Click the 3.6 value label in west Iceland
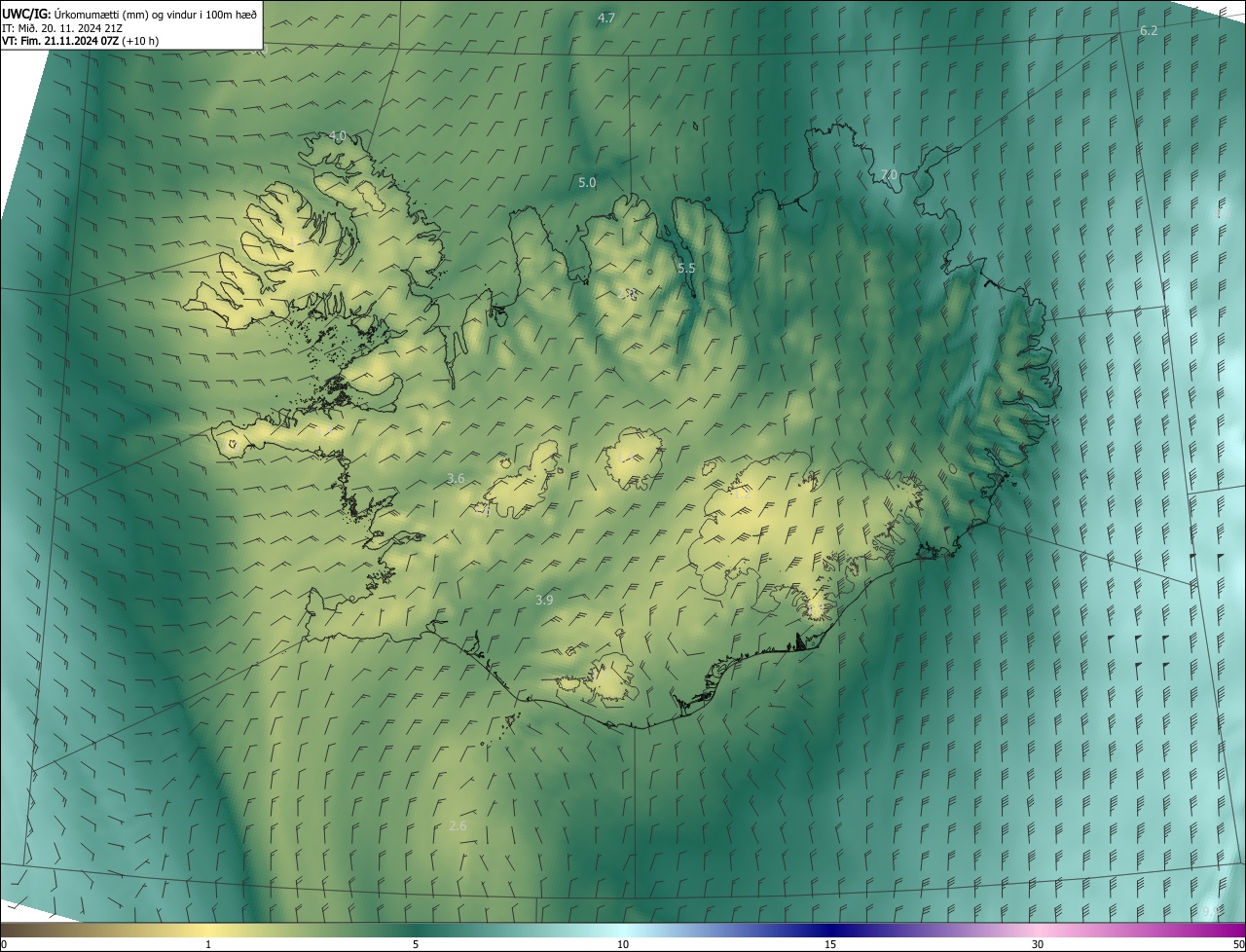Screen dimensions: 1246x952 tap(456, 478)
